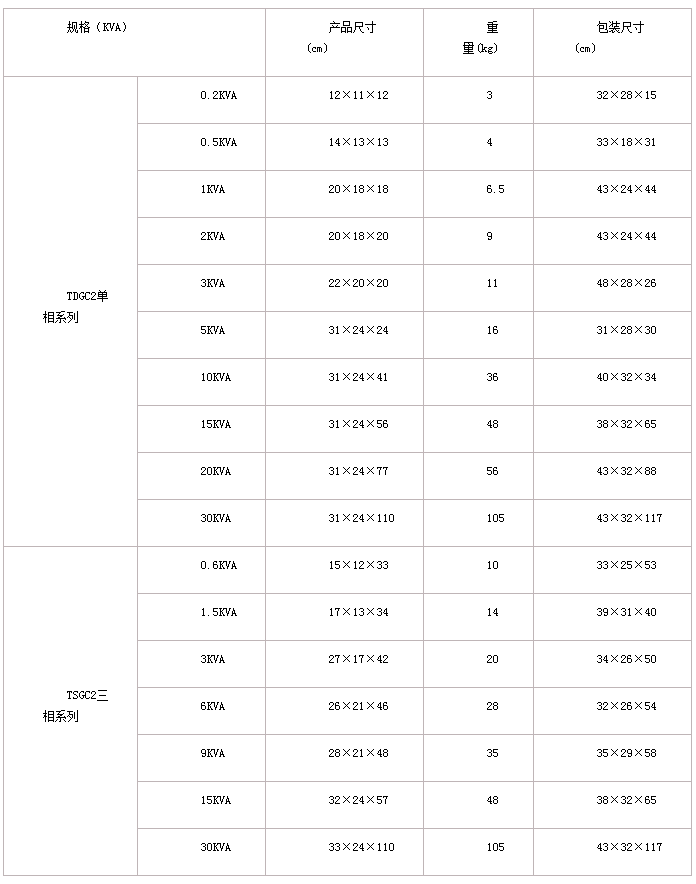This screenshot has height=884, width=696.
Task: Click the 重量(kg) column header
Action: [481, 38]
